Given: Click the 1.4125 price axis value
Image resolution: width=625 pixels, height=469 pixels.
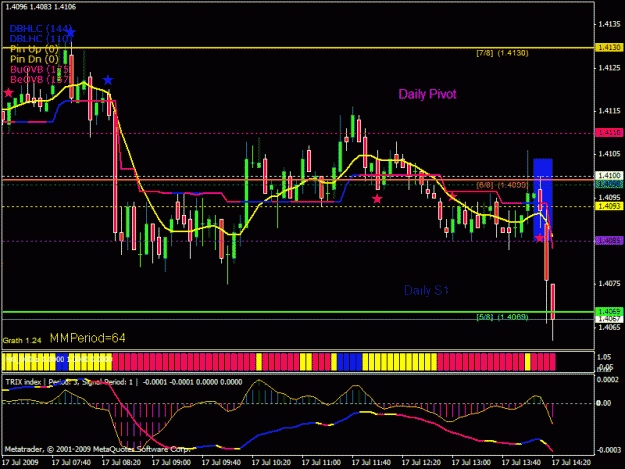Looking at the screenshot, I should point(609,67).
